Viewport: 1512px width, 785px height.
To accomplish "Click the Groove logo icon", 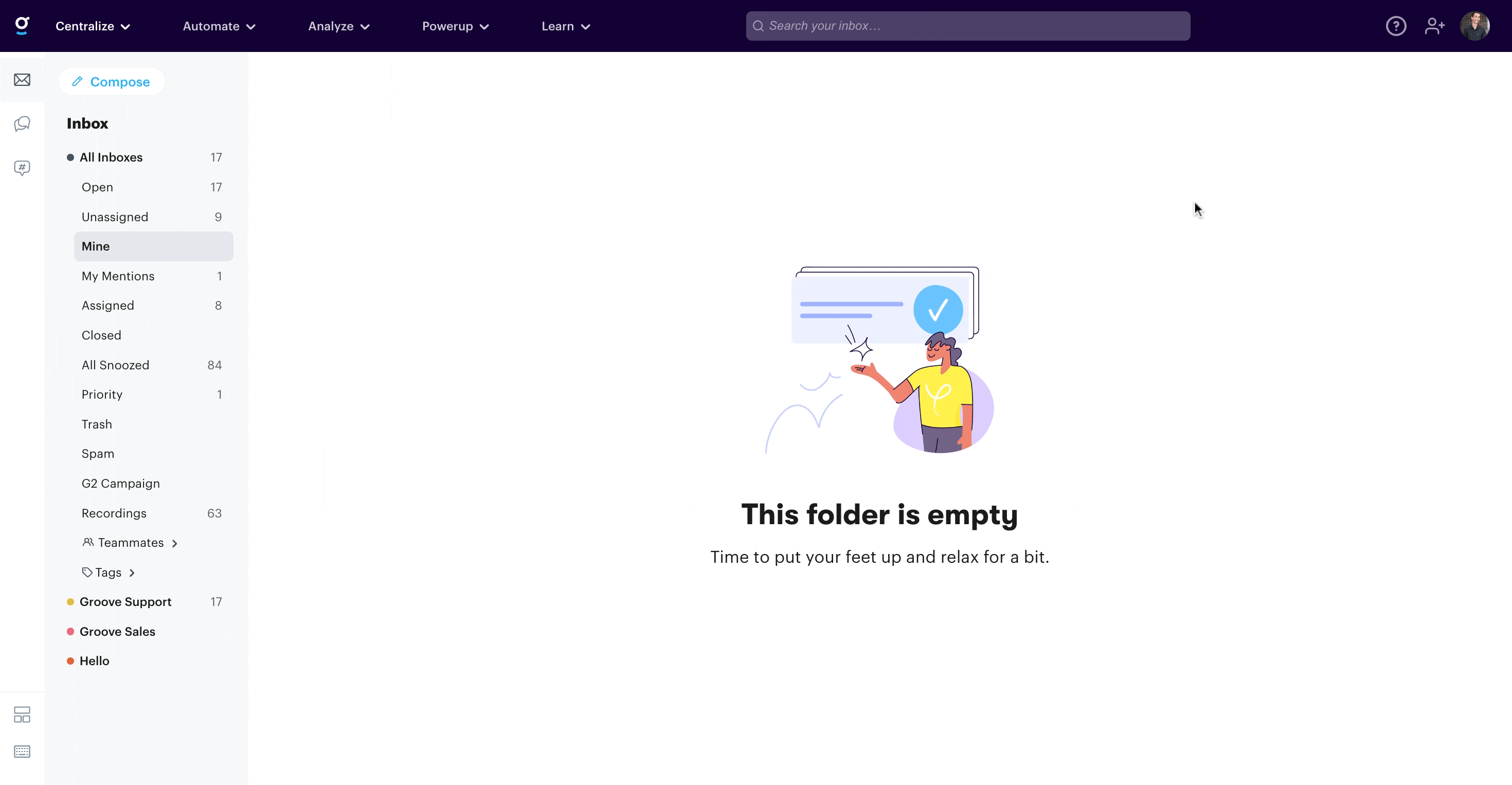I will 22,26.
